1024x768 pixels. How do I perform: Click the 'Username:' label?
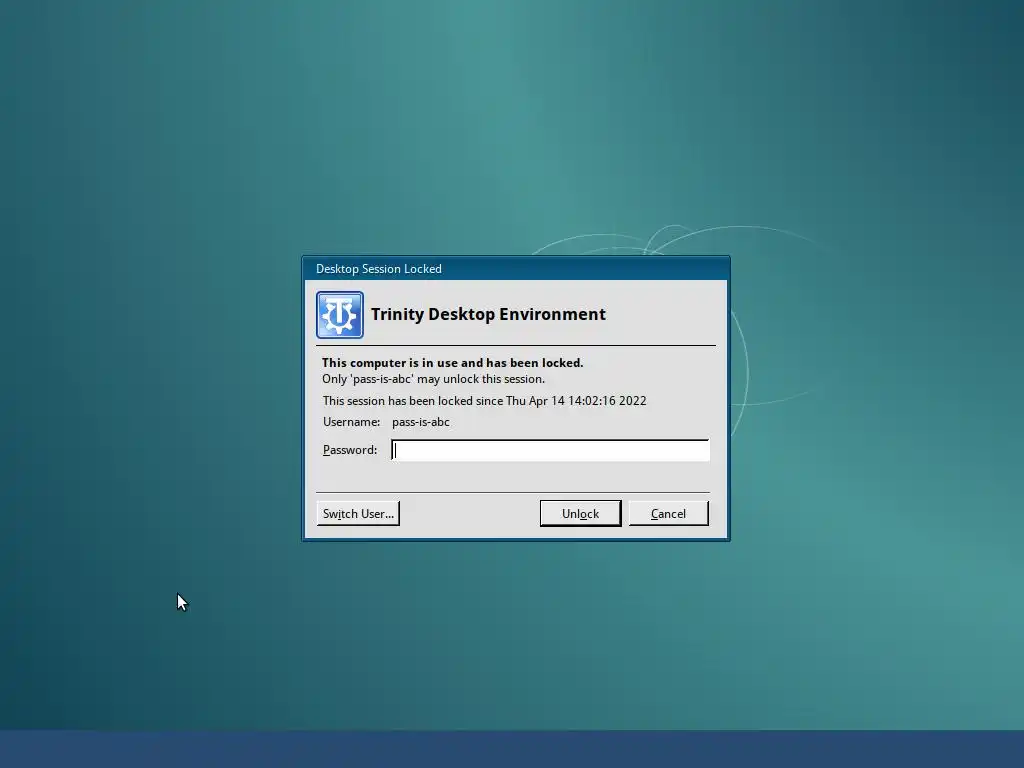[x=351, y=422]
